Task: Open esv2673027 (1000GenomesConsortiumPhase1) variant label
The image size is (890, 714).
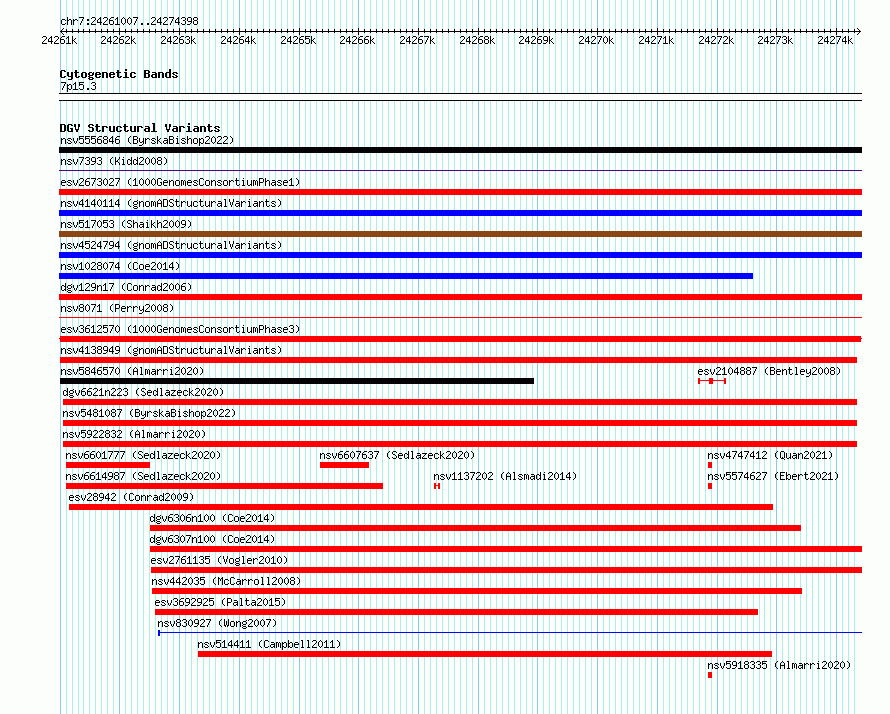Action: (x=180, y=182)
